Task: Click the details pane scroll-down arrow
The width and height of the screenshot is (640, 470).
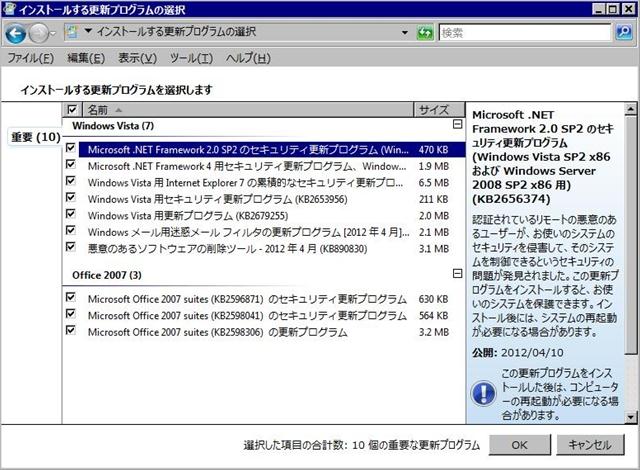Action: click(x=631, y=417)
